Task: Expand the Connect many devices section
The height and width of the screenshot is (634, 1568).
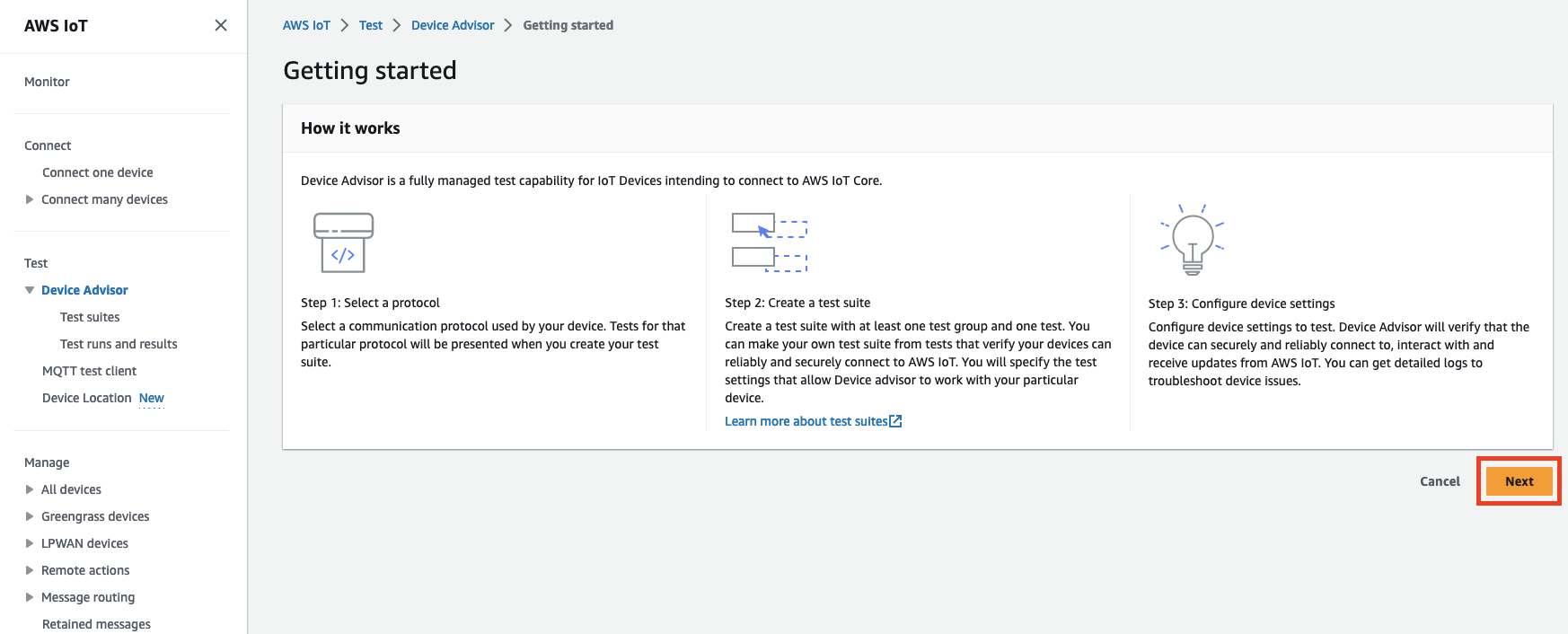Action: point(30,199)
